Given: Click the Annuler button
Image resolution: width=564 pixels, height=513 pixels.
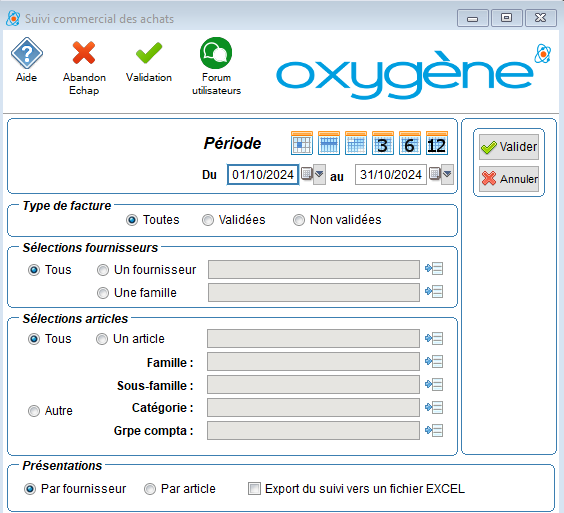Looking at the screenshot, I should point(509,179).
